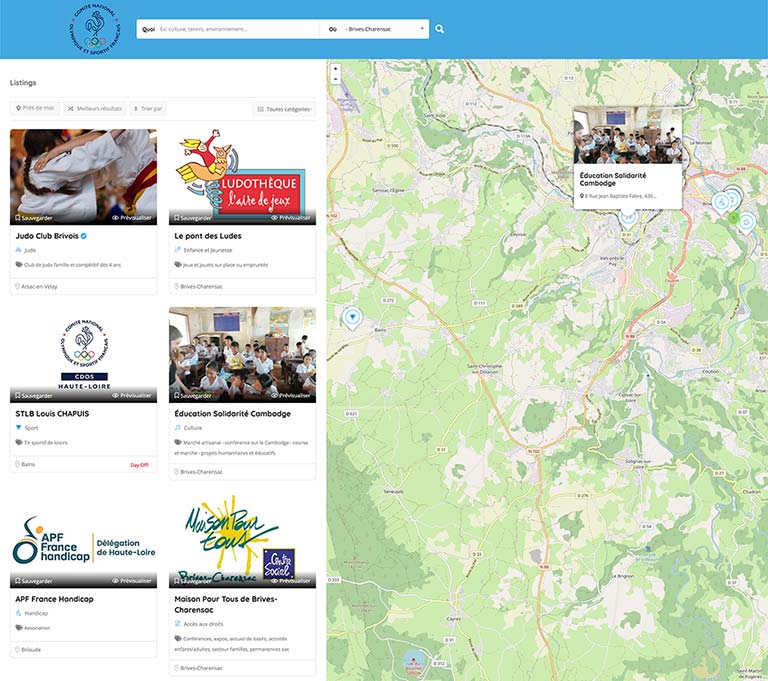Image resolution: width=768 pixels, height=681 pixels.
Task: Expand the green cluster marker on map
Action: point(733,218)
